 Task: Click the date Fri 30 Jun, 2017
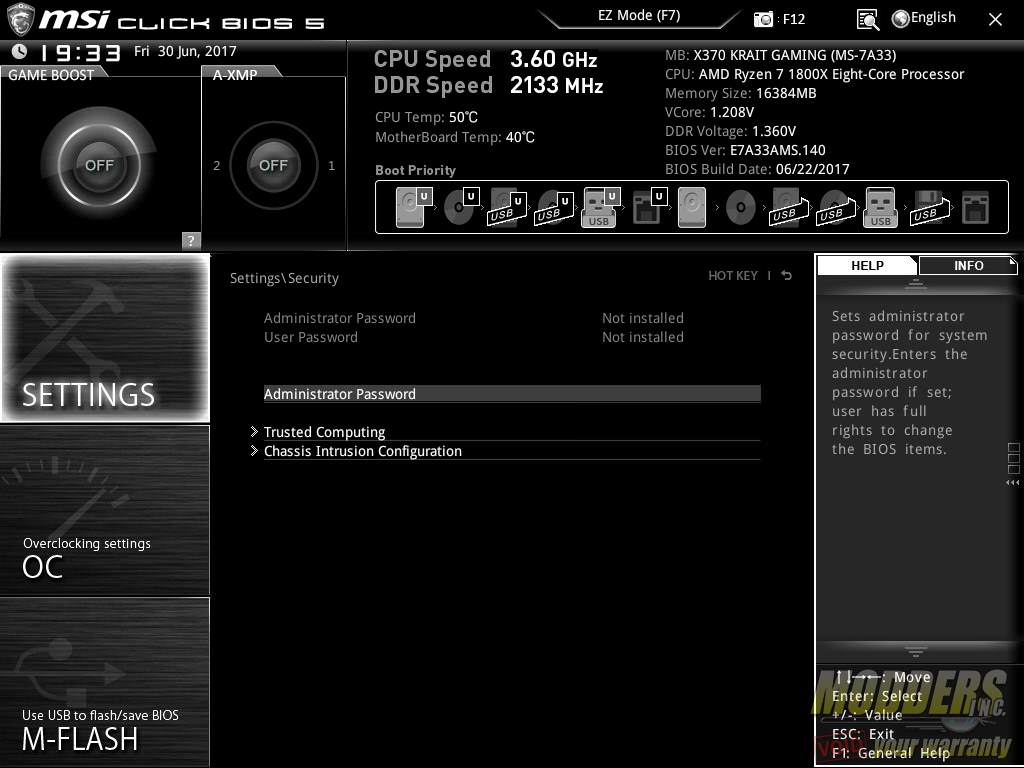click(185, 52)
